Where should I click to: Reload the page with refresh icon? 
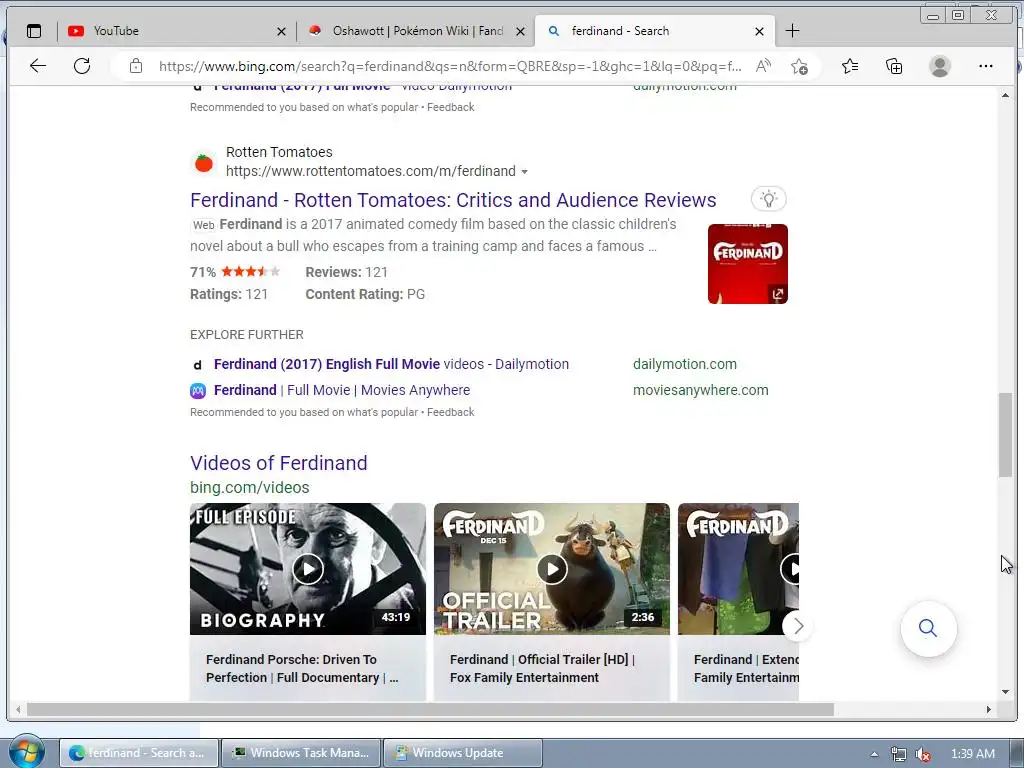[82, 66]
